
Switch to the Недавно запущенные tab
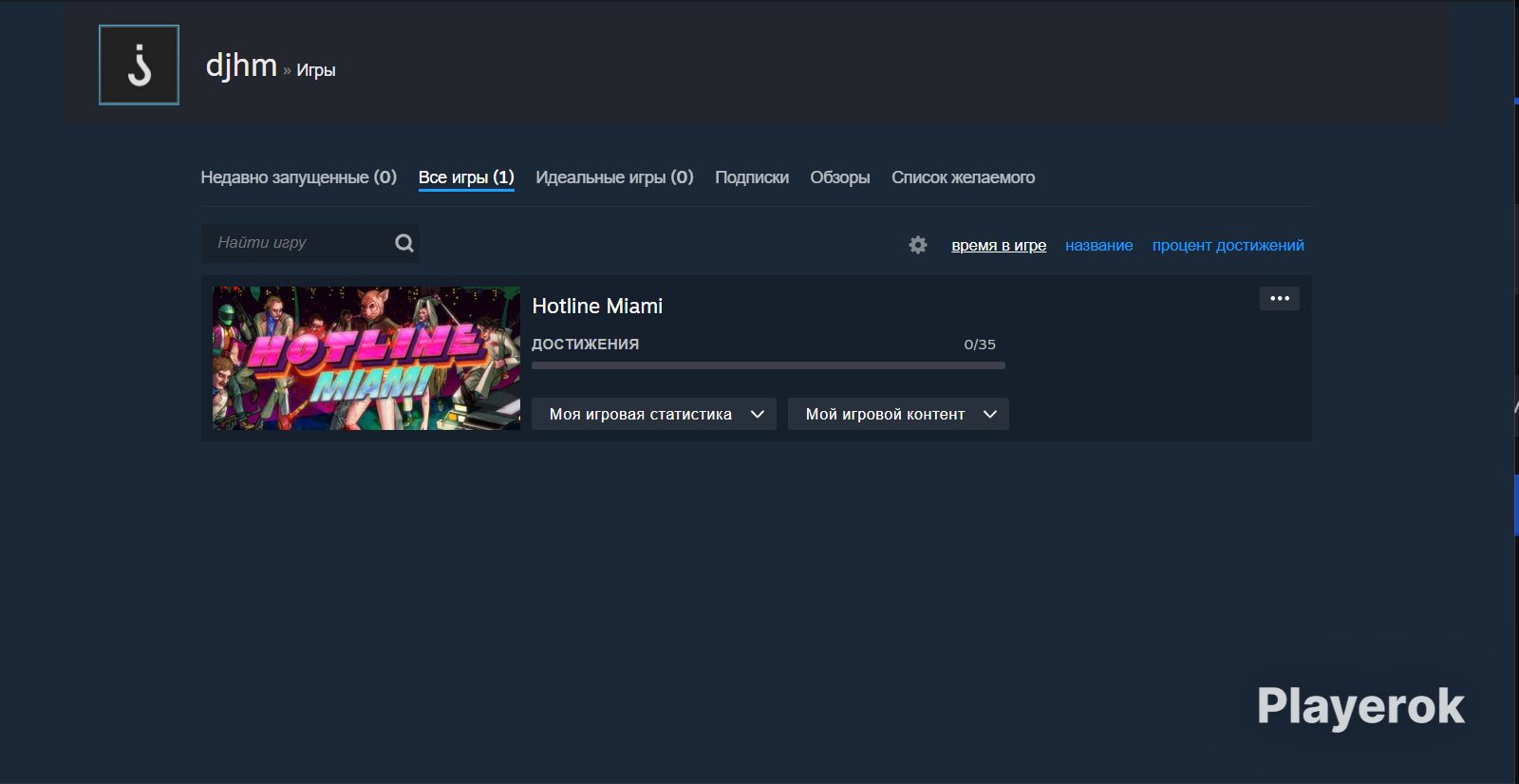click(298, 177)
